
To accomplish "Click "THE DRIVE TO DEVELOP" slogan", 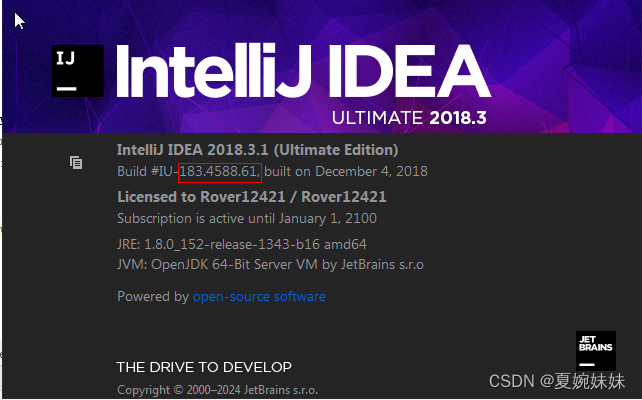I will (x=204, y=367).
